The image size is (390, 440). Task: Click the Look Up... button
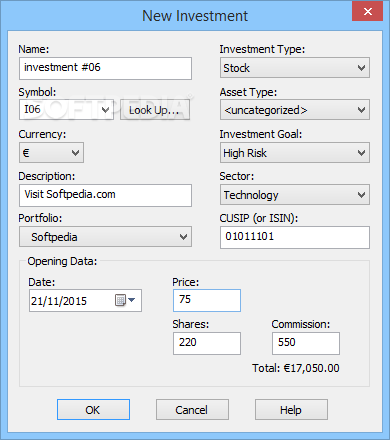click(155, 110)
